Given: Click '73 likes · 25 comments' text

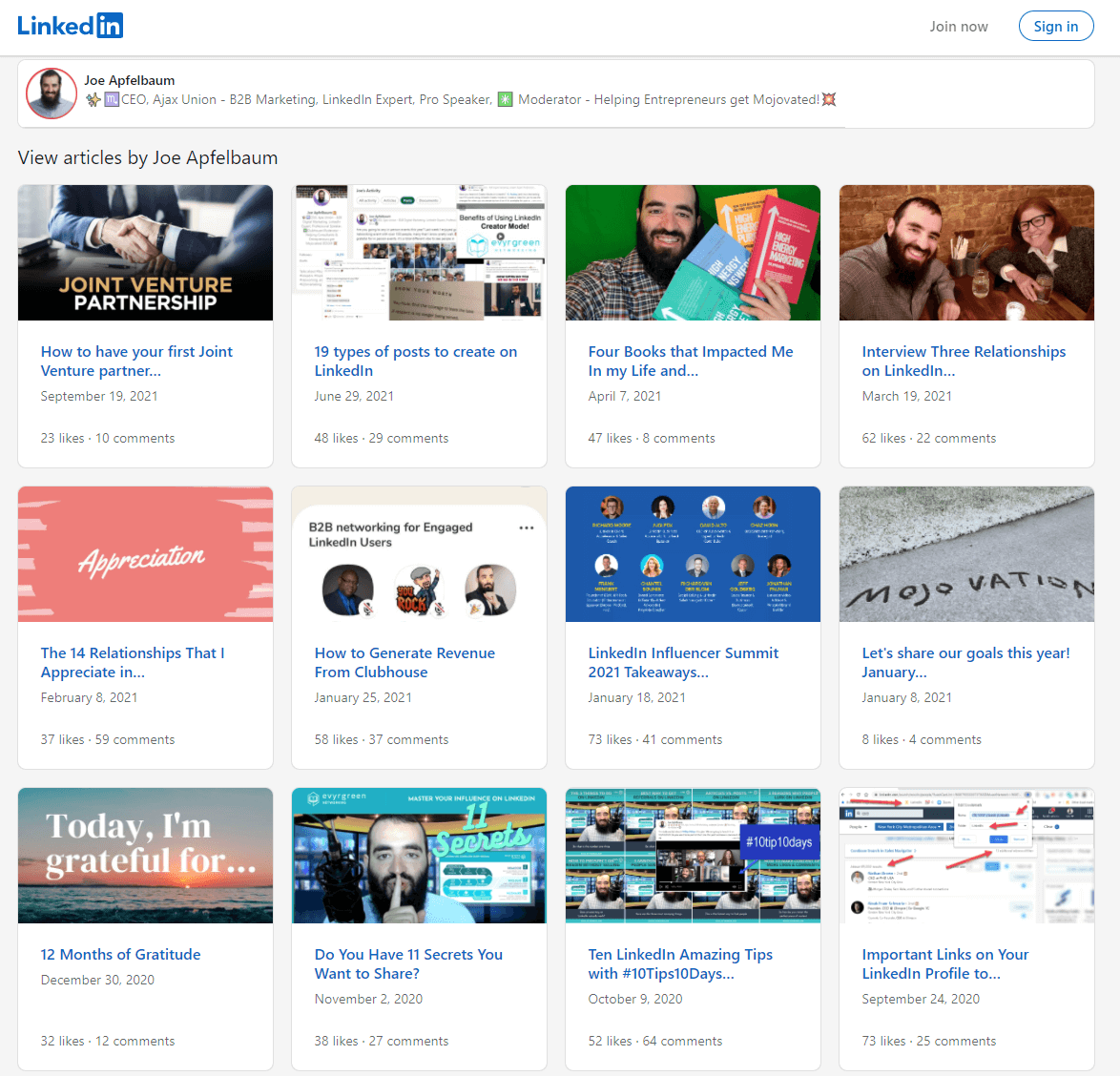Looking at the screenshot, I should 928,1041.
